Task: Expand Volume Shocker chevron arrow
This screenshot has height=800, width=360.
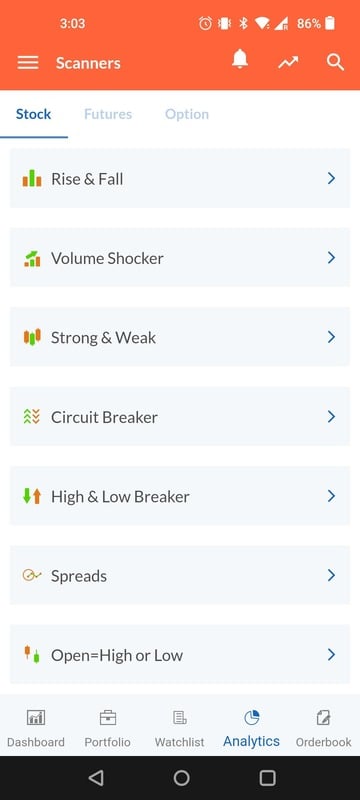Action: click(331, 258)
